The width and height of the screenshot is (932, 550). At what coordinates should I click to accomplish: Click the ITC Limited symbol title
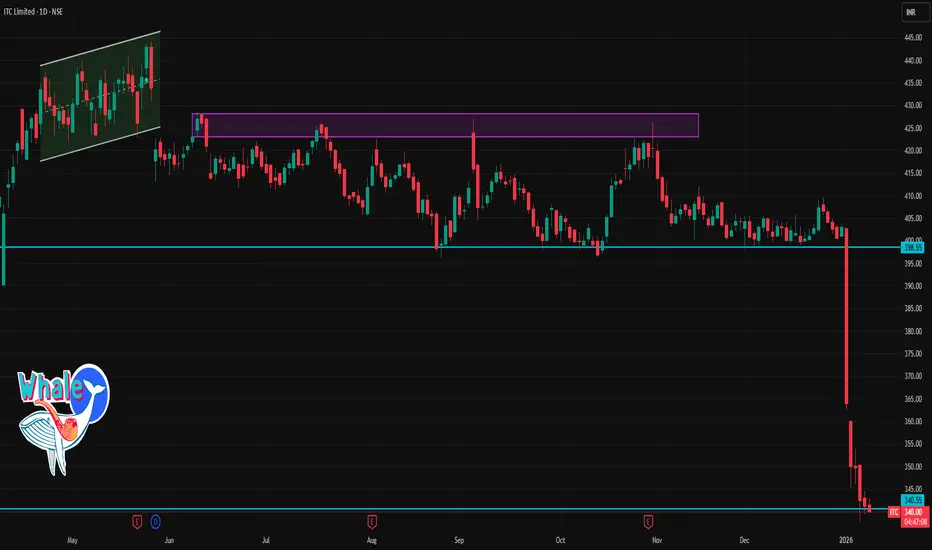coord(33,11)
